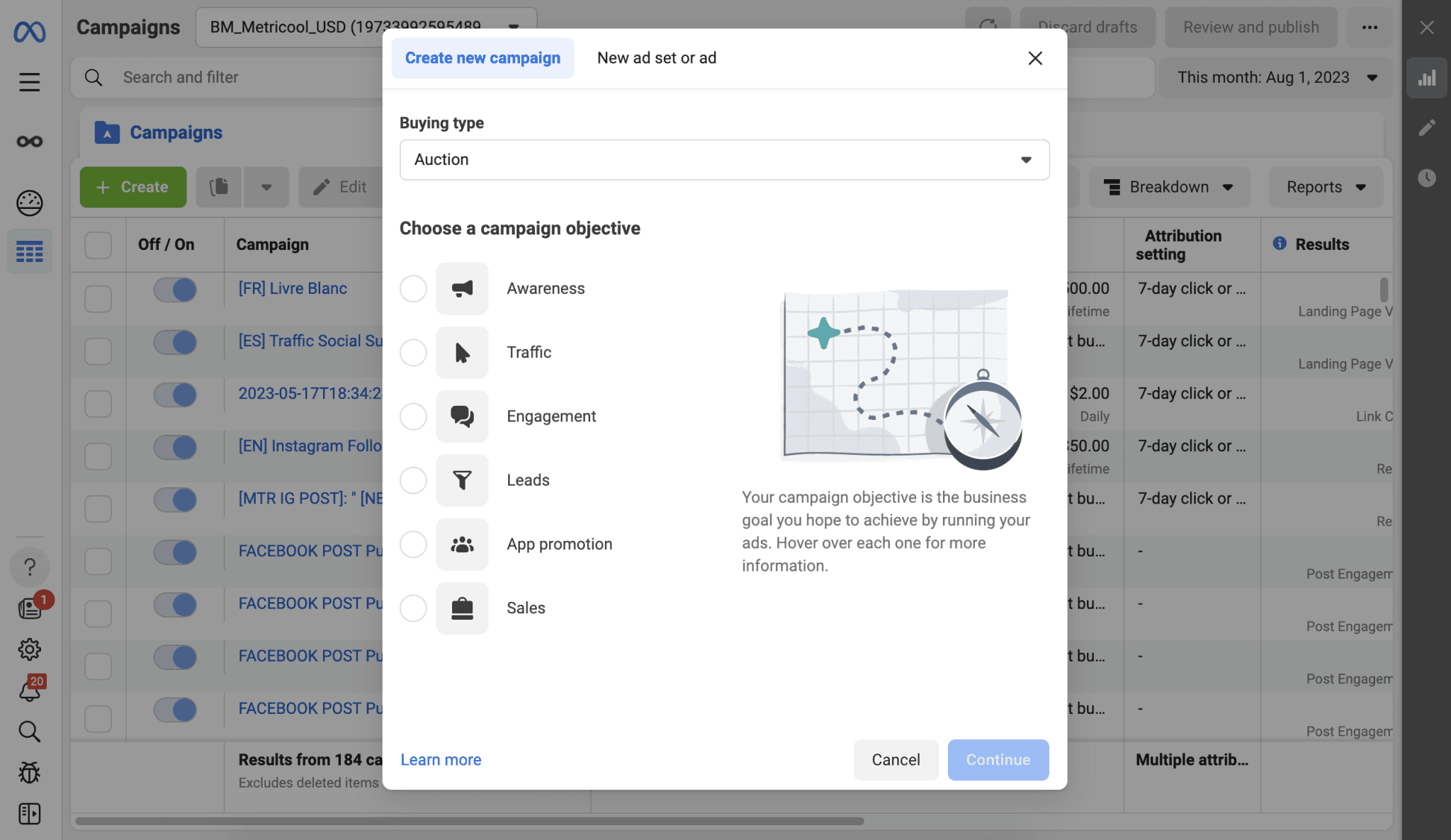
Task: Click the Learn more link
Action: [x=440, y=759]
